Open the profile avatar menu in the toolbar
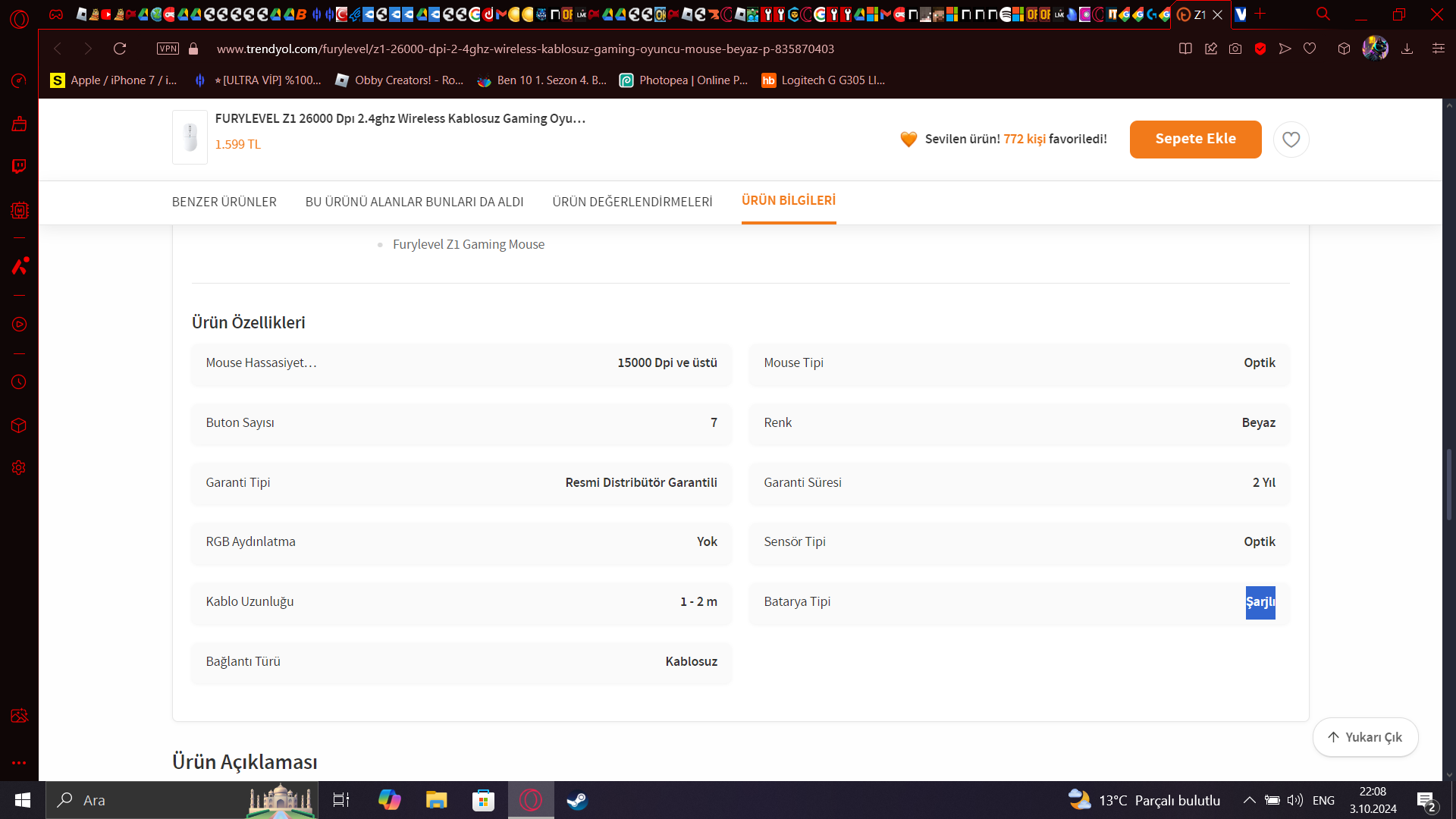 pyautogui.click(x=1375, y=49)
